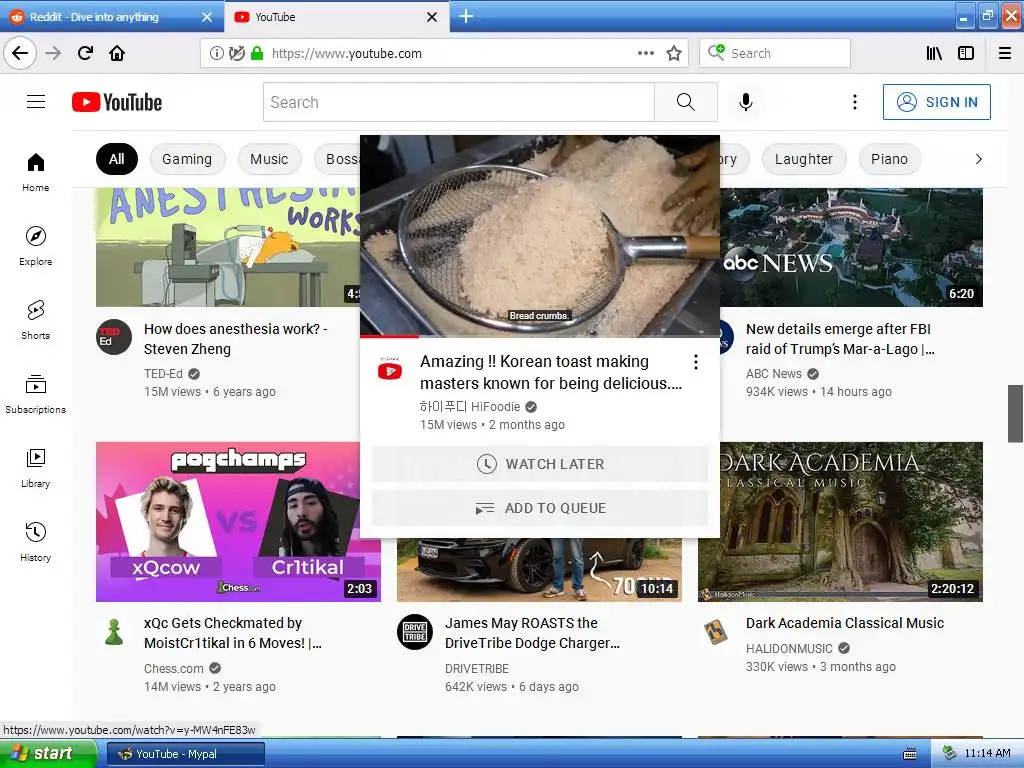Open Explore in sidebar
This screenshot has width=1024, height=768.
pos(36,246)
